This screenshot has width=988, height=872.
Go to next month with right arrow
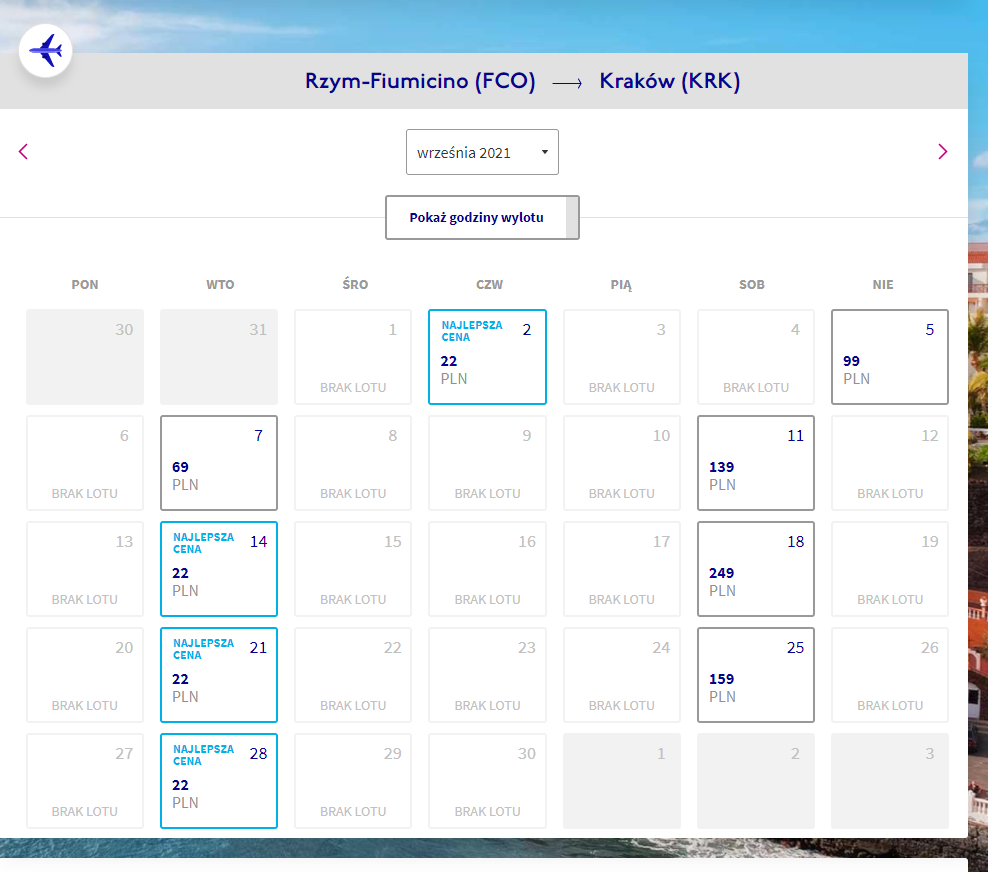click(943, 152)
